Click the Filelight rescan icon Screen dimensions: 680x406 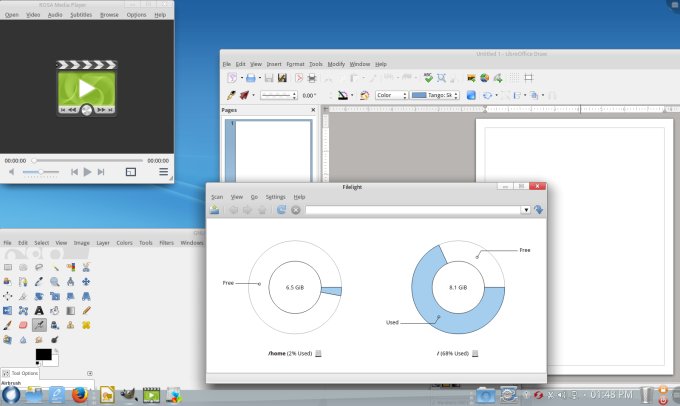[x=281, y=210]
